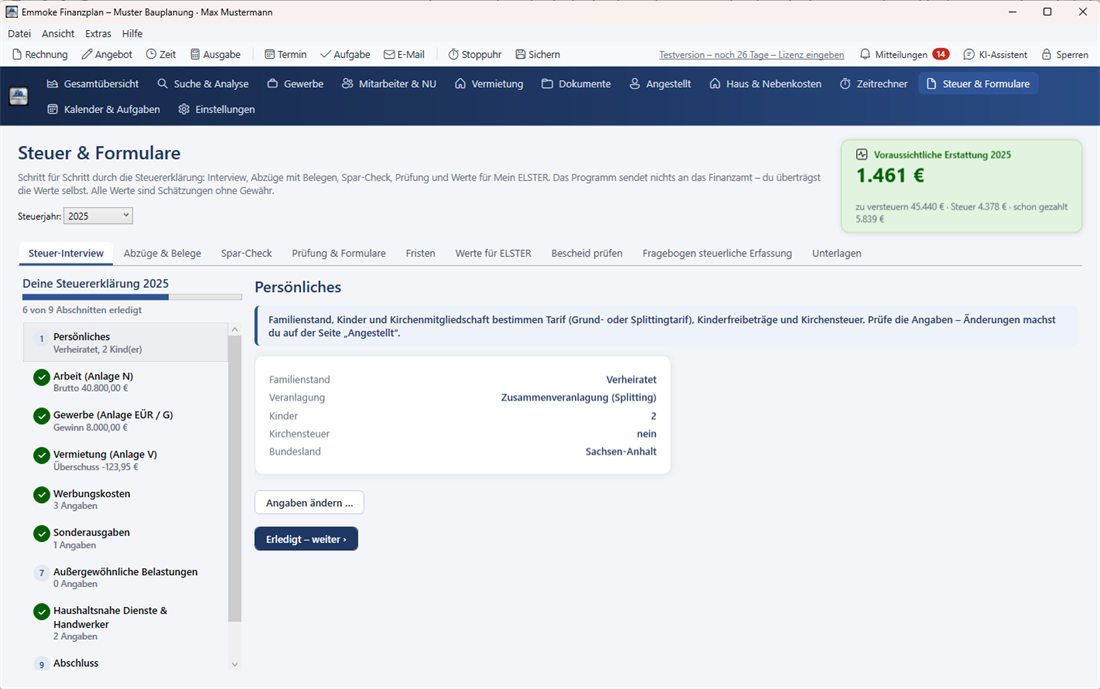The height and width of the screenshot is (689, 1100).
Task: Save a backup with Sichern
Action: pyautogui.click(x=537, y=54)
